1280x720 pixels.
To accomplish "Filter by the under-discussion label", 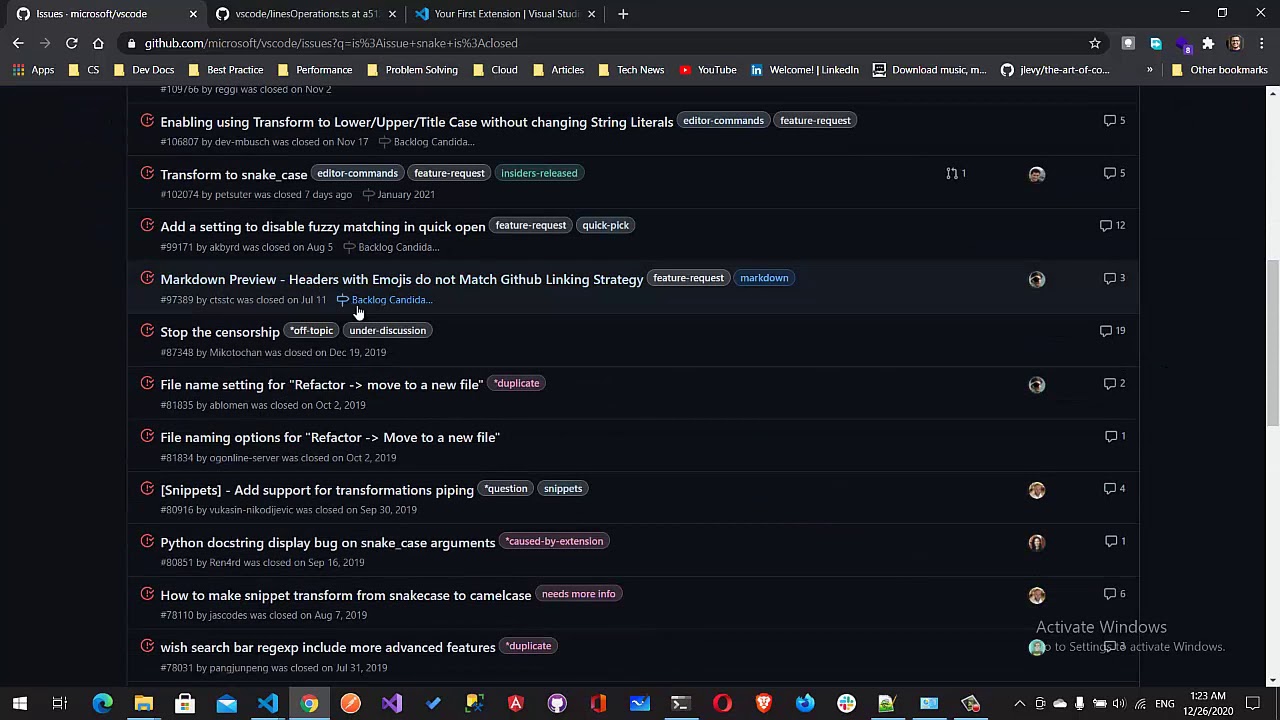I will click(388, 330).
